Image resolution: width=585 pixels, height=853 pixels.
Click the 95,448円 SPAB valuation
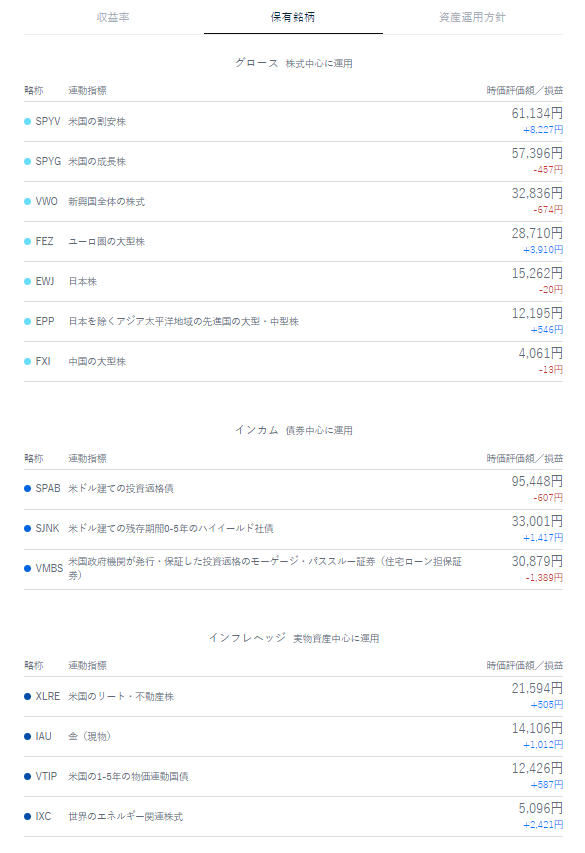pos(537,481)
